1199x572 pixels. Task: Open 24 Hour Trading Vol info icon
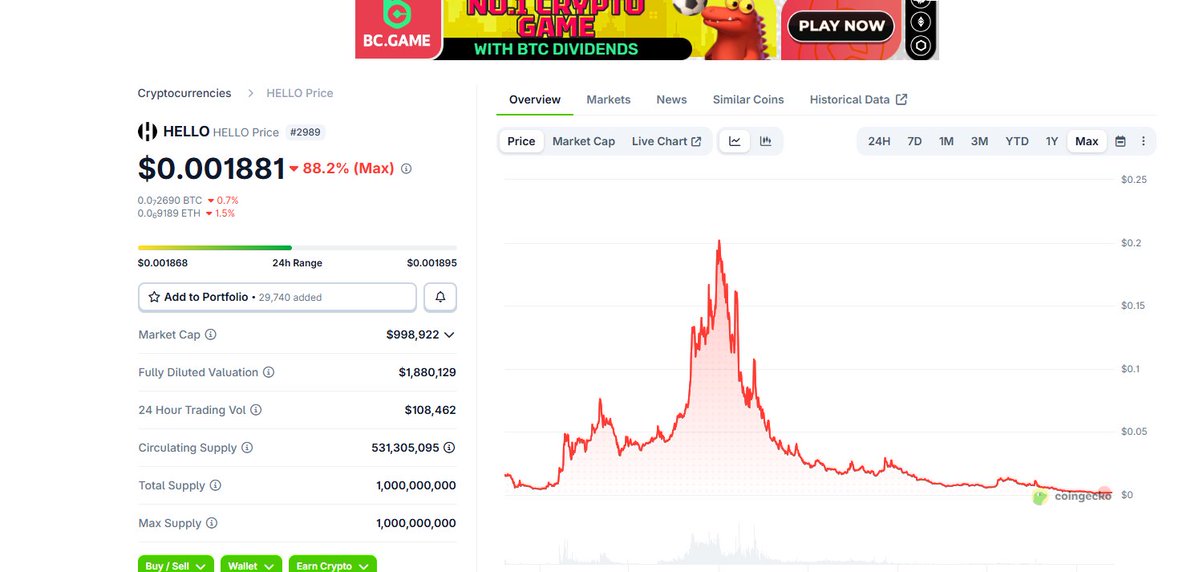pyautogui.click(x=255, y=410)
